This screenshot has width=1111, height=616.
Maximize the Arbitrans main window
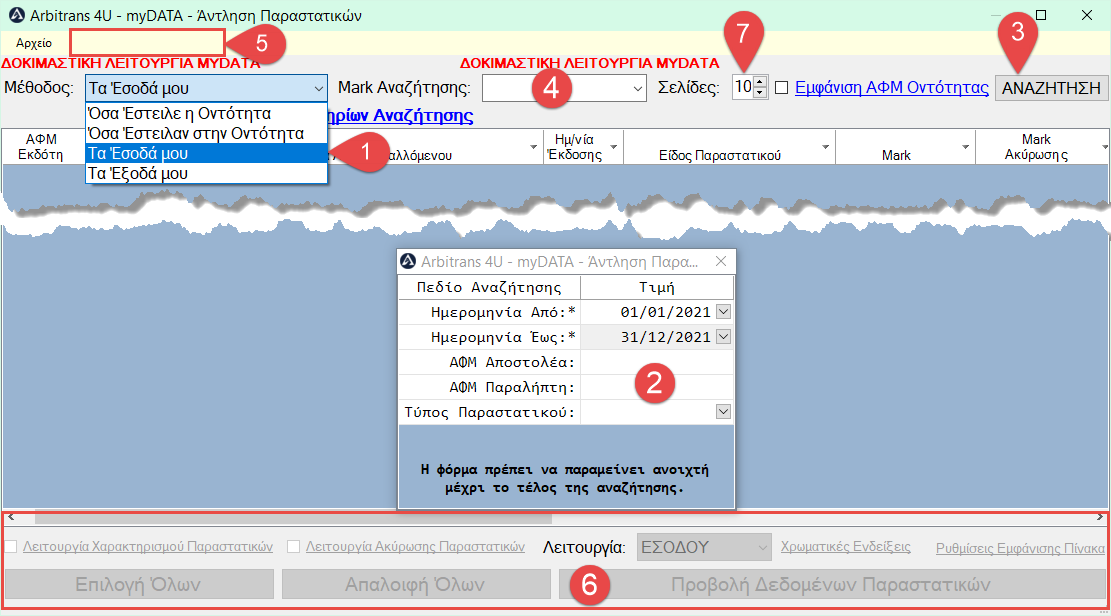1041,15
